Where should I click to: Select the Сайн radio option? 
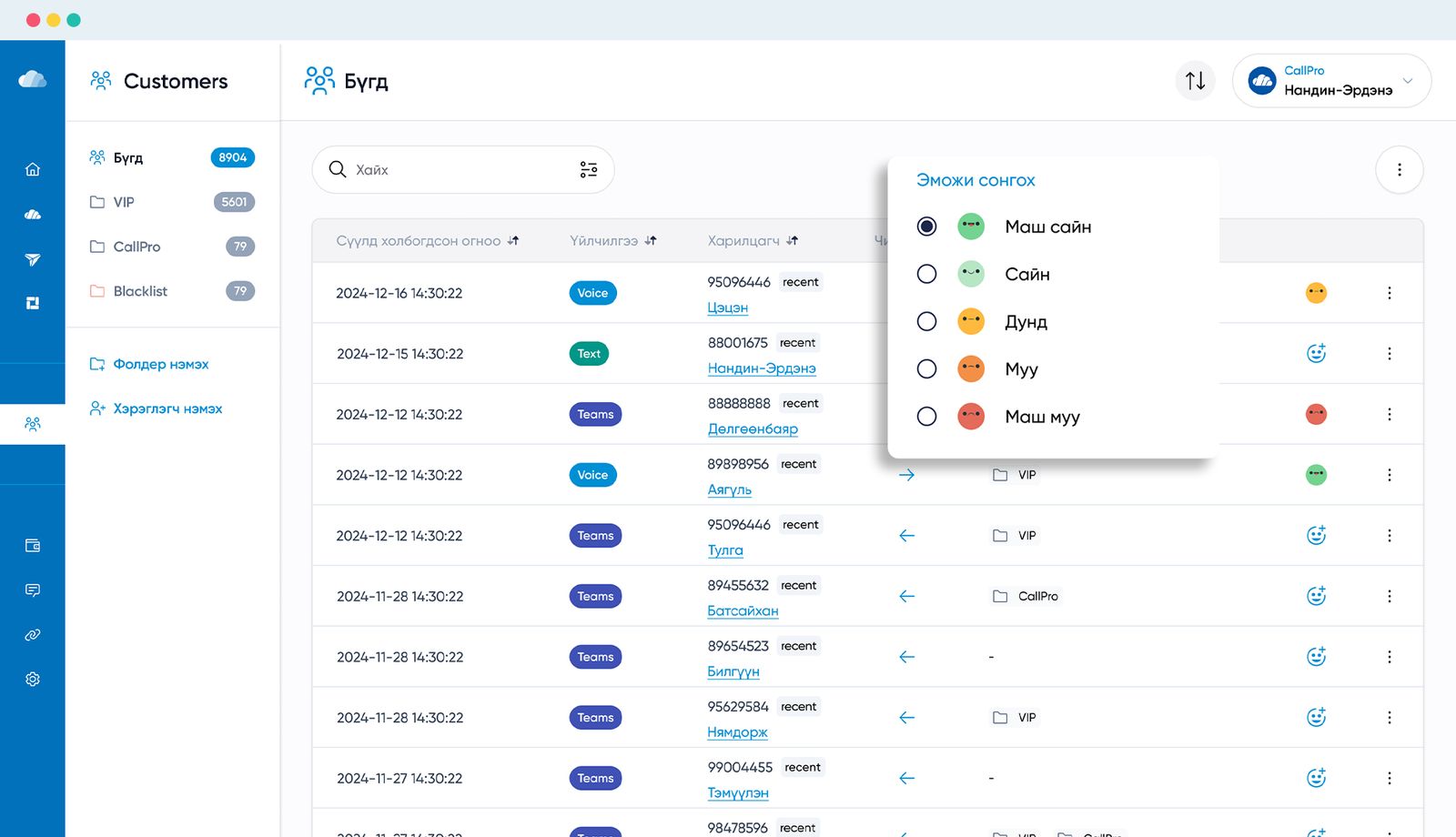(926, 274)
